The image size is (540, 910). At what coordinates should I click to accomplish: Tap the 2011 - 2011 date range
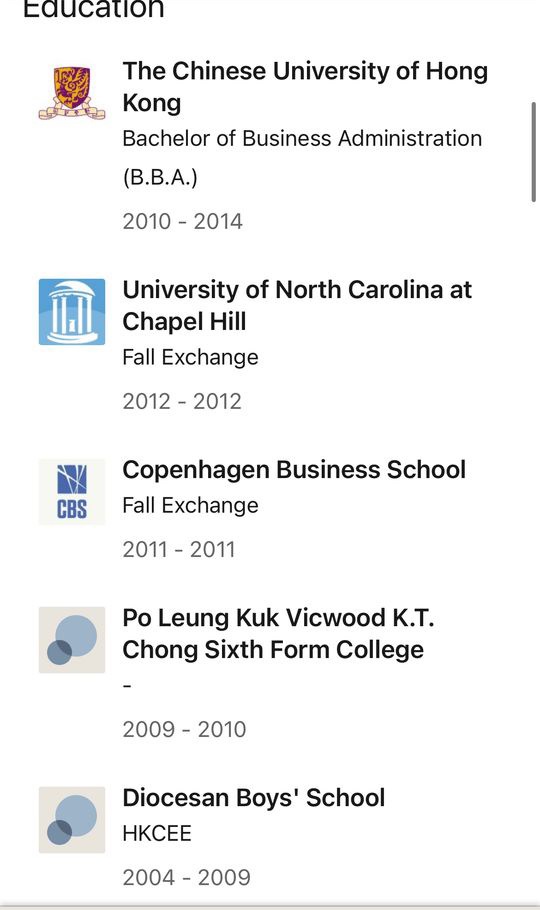click(x=179, y=549)
